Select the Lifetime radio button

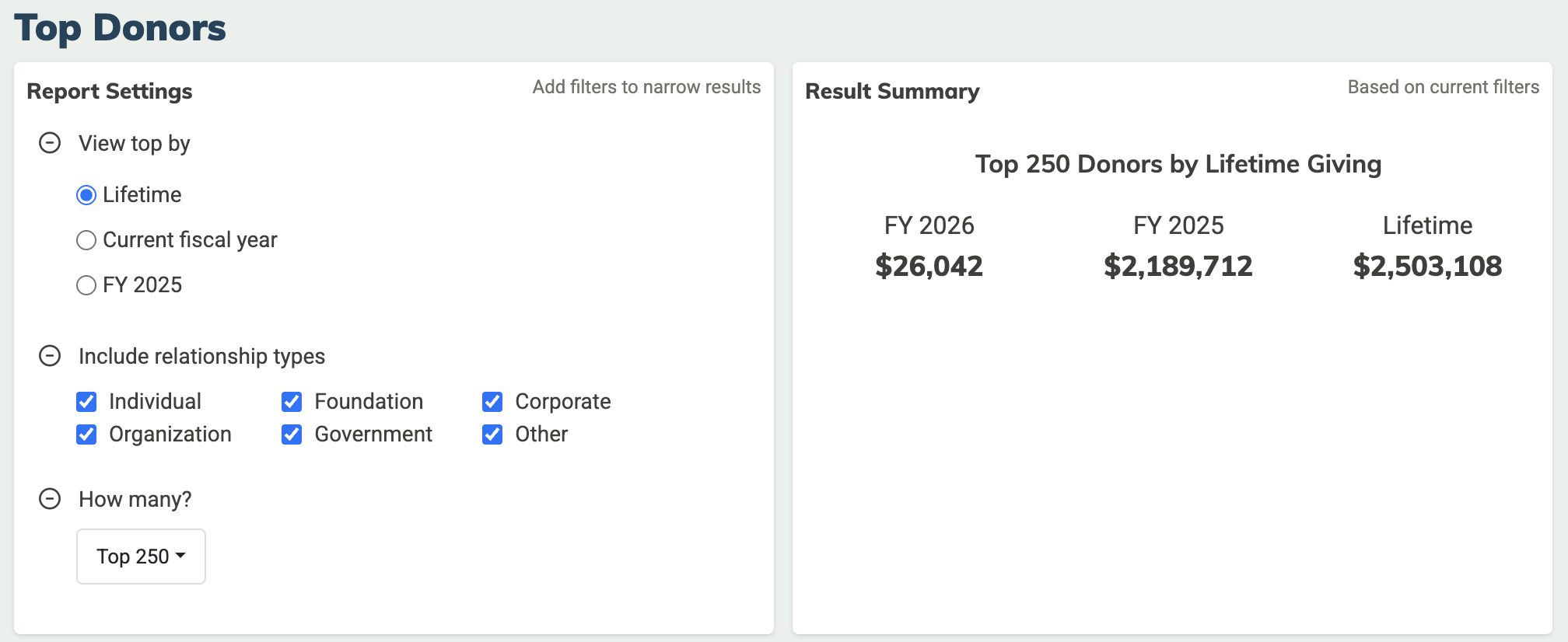(86, 195)
